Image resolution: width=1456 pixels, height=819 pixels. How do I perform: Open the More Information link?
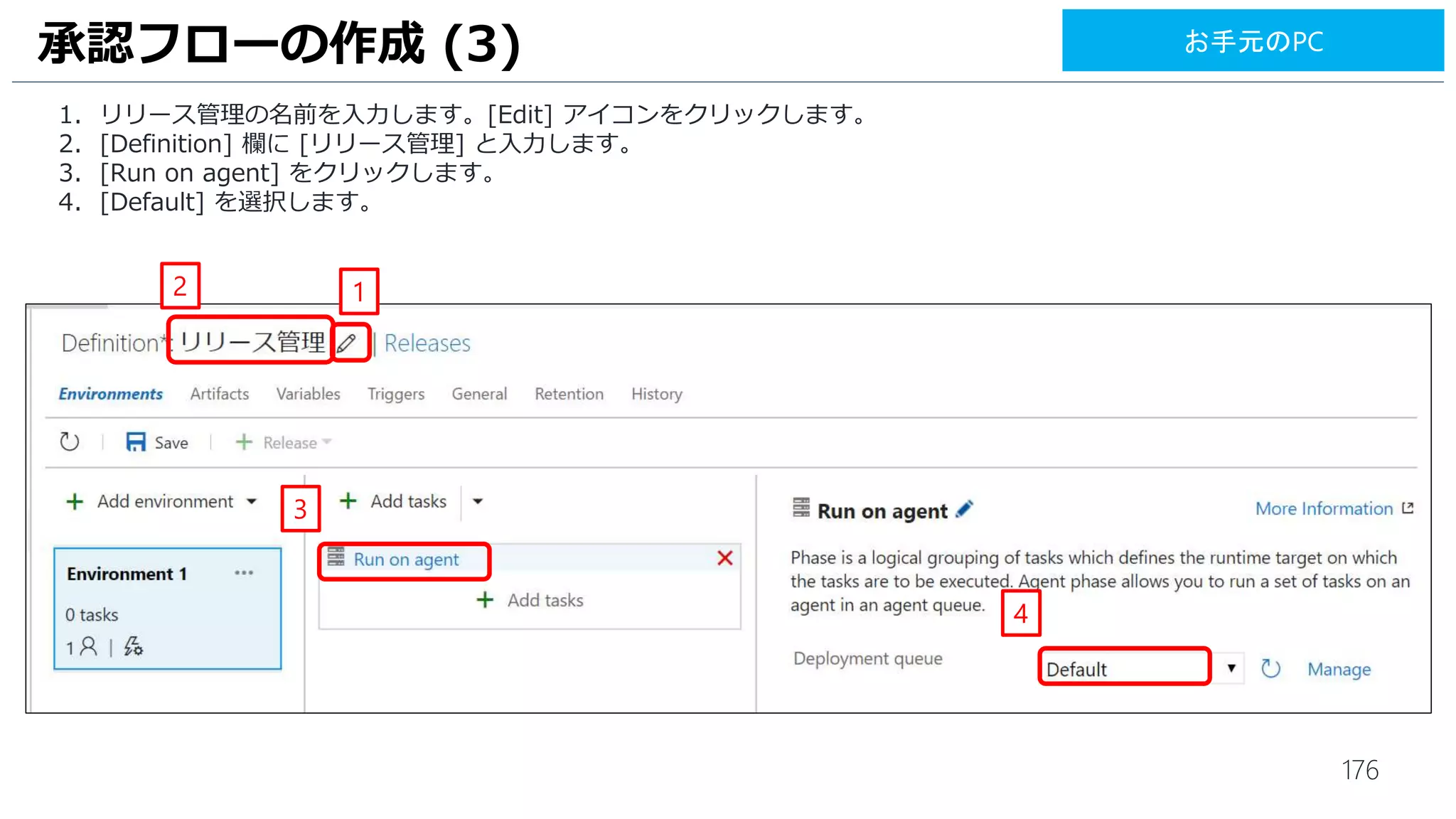point(1324,508)
